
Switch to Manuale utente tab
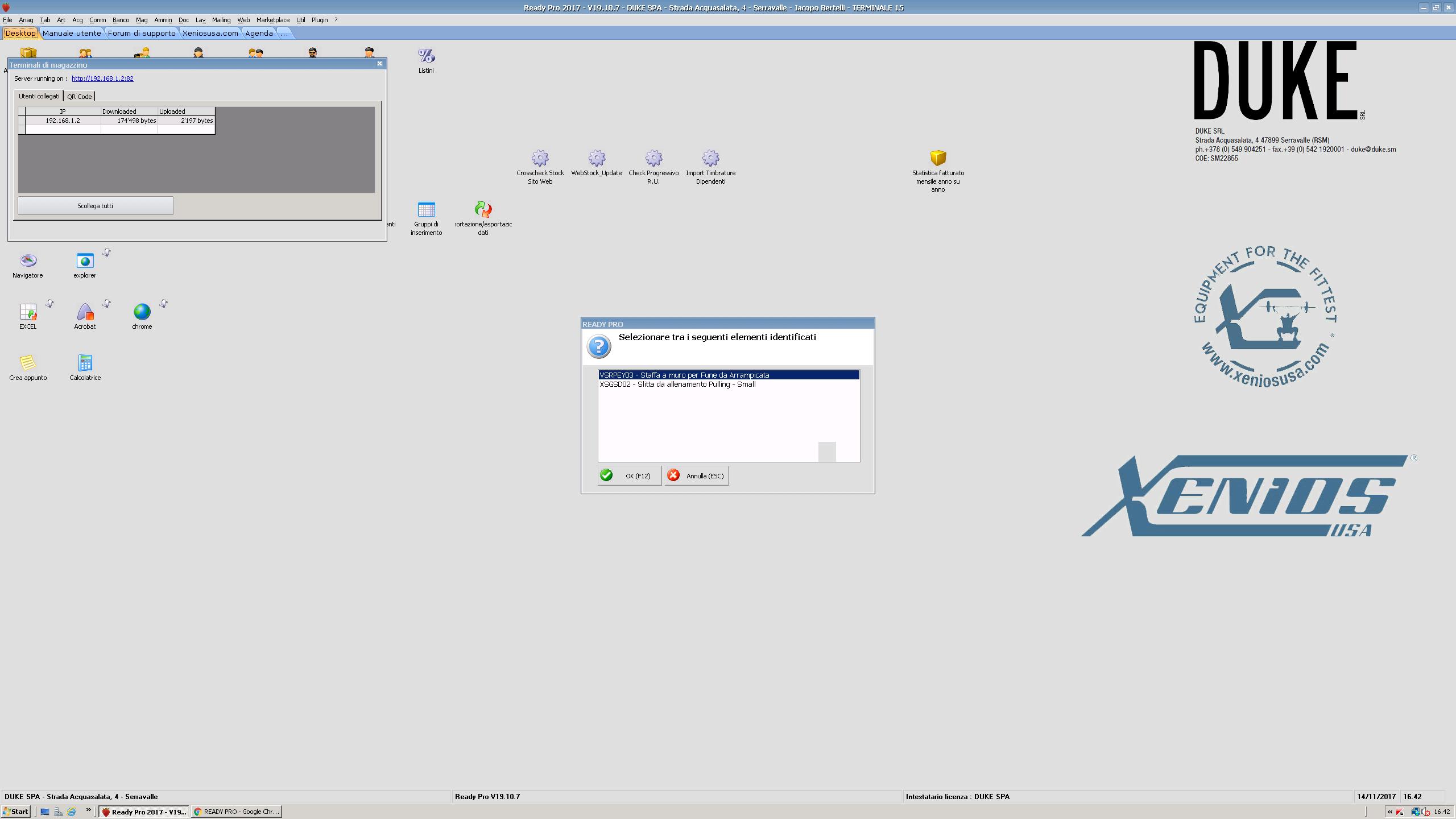[x=72, y=33]
